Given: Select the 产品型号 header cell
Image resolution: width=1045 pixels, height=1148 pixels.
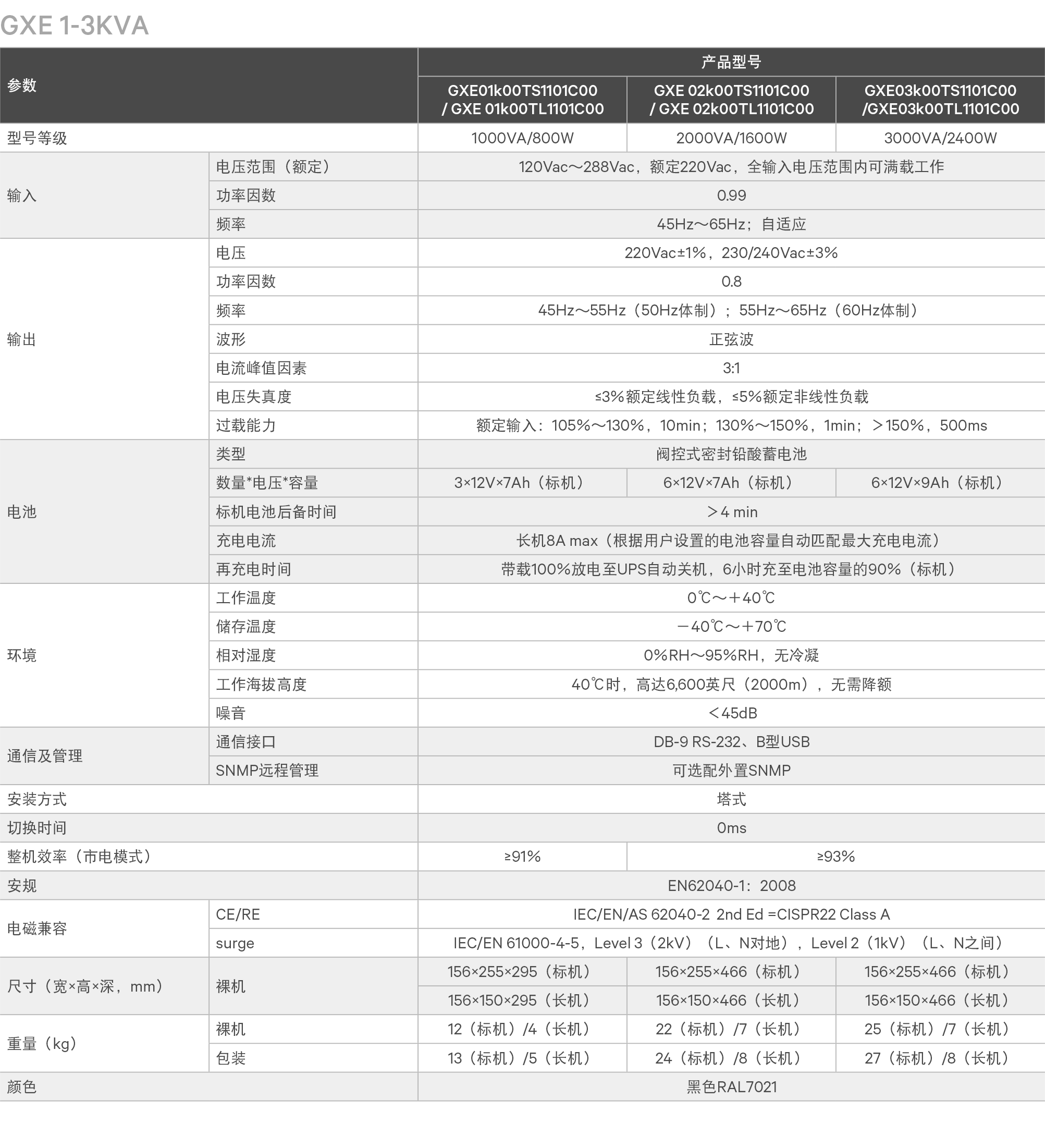Looking at the screenshot, I should (731, 62).
